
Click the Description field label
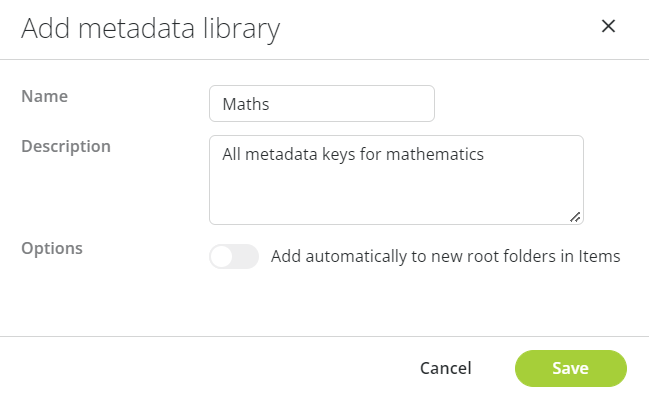point(66,147)
